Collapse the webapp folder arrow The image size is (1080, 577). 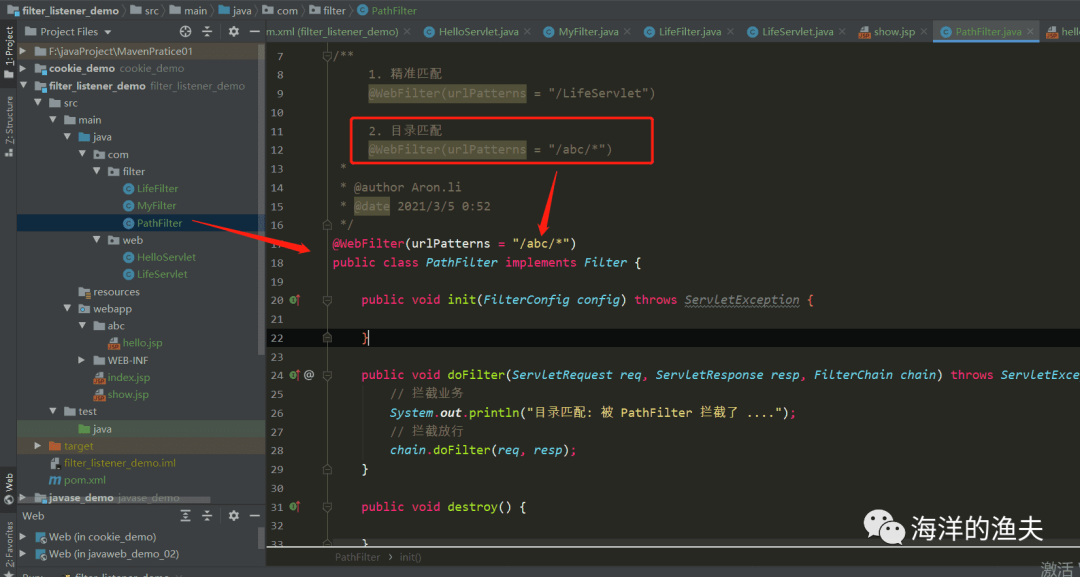click(x=68, y=308)
